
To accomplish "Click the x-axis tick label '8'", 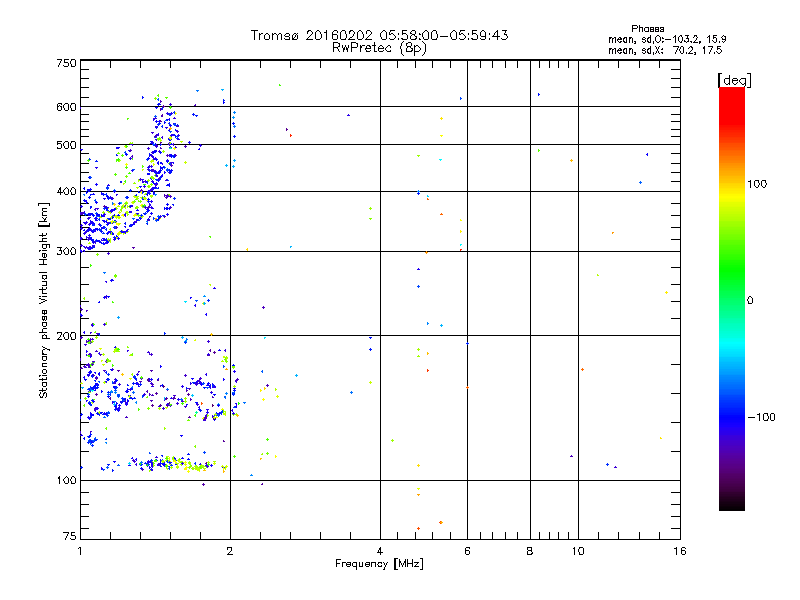I will coord(530,551).
